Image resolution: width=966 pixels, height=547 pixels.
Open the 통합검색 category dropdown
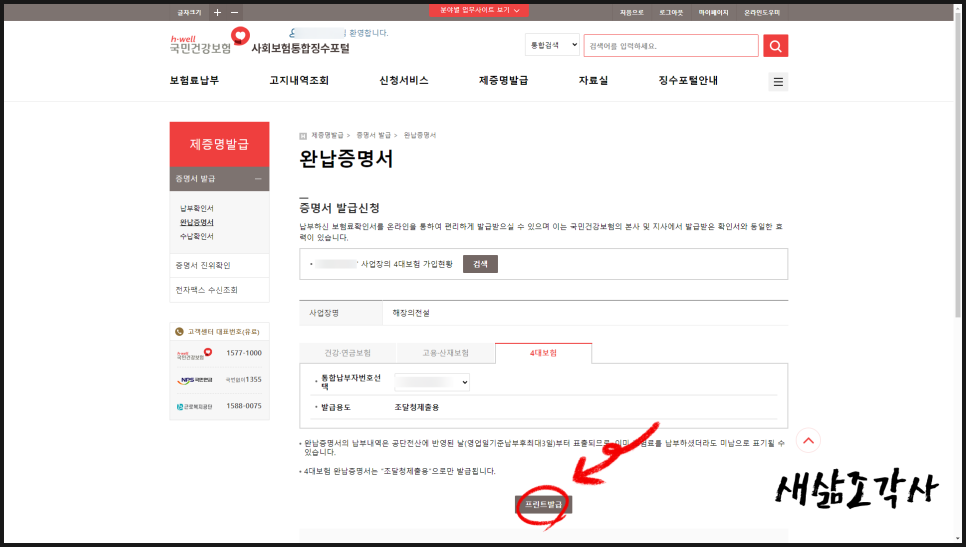(x=552, y=45)
